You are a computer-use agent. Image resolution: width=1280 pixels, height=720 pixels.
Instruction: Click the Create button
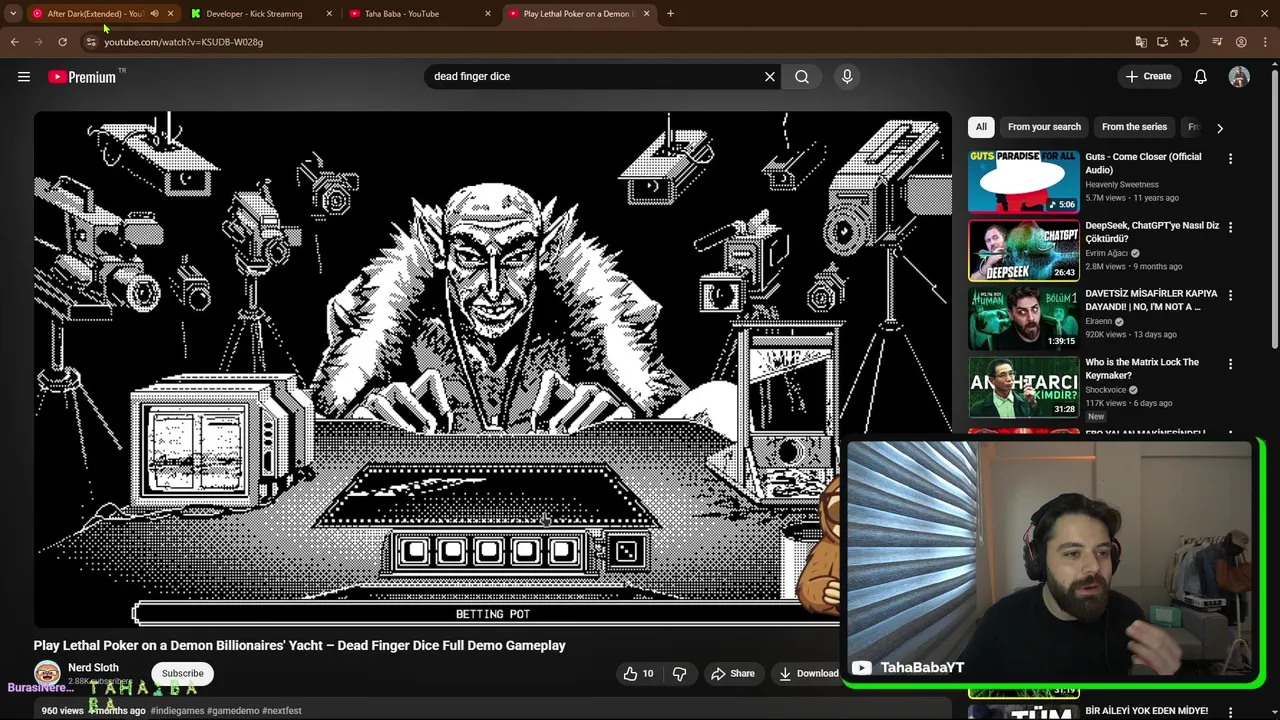[x=1148, y=76]
